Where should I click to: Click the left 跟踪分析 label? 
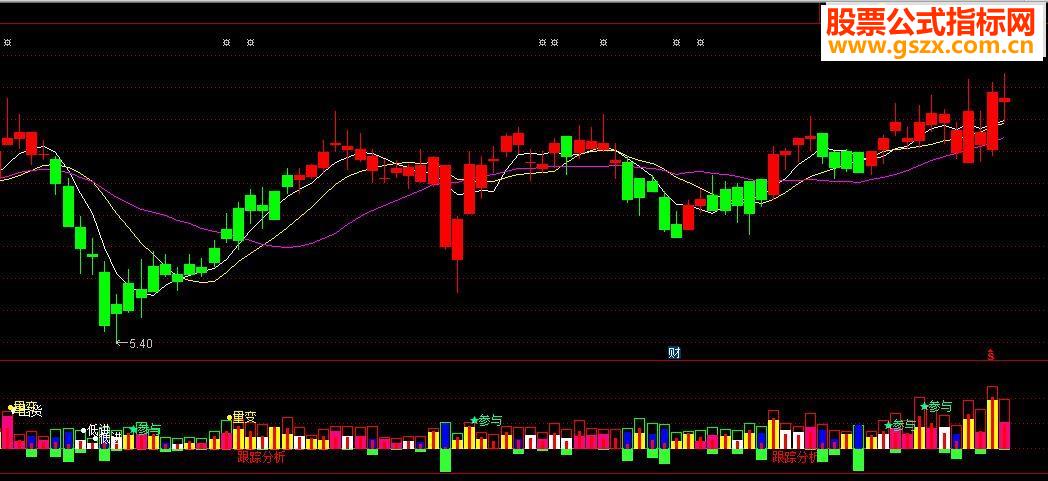(260, 458)
